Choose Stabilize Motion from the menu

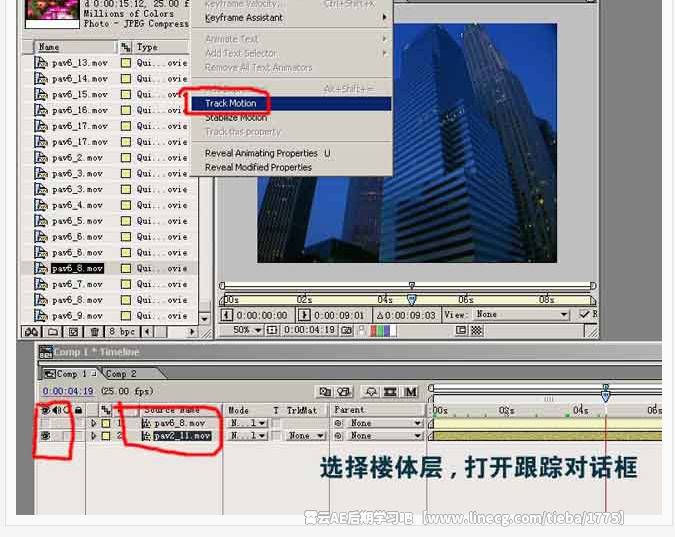(291, 118)
